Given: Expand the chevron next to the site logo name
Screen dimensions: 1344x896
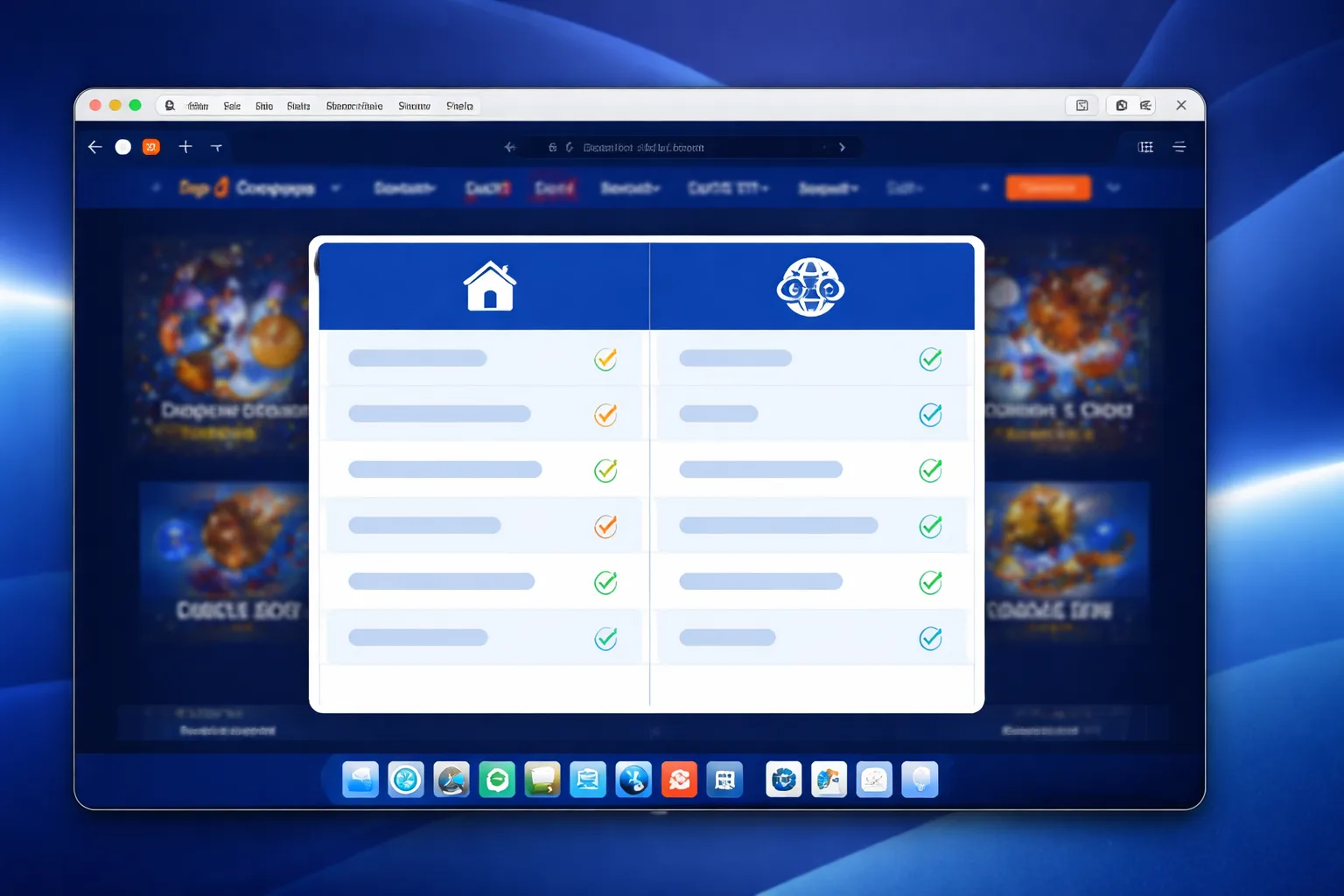Looking at the screenshot, I should click(x=335, y=188).
